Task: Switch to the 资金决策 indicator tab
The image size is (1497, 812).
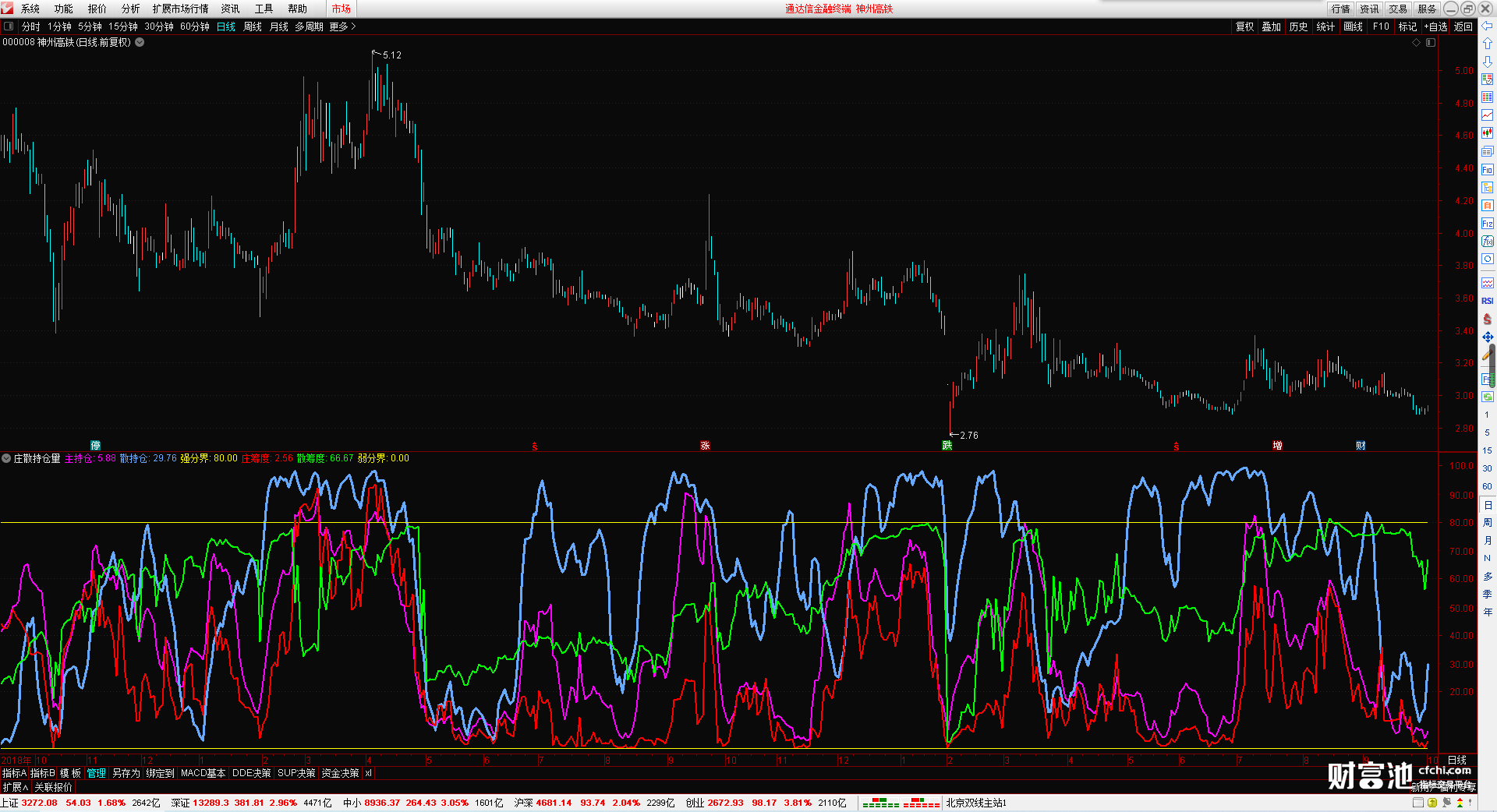Action: (x=340, y=773)
